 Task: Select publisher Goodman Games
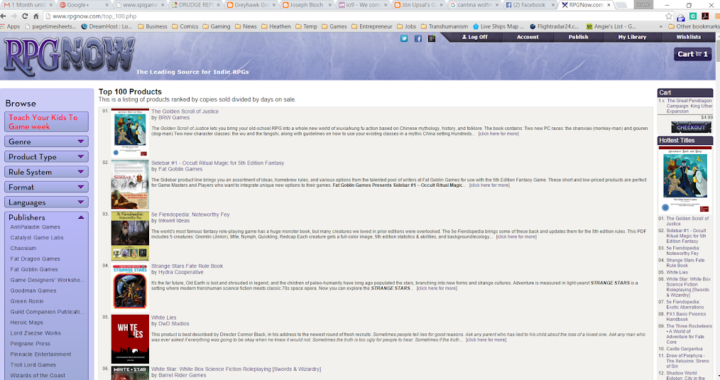[x=33, y=291]
